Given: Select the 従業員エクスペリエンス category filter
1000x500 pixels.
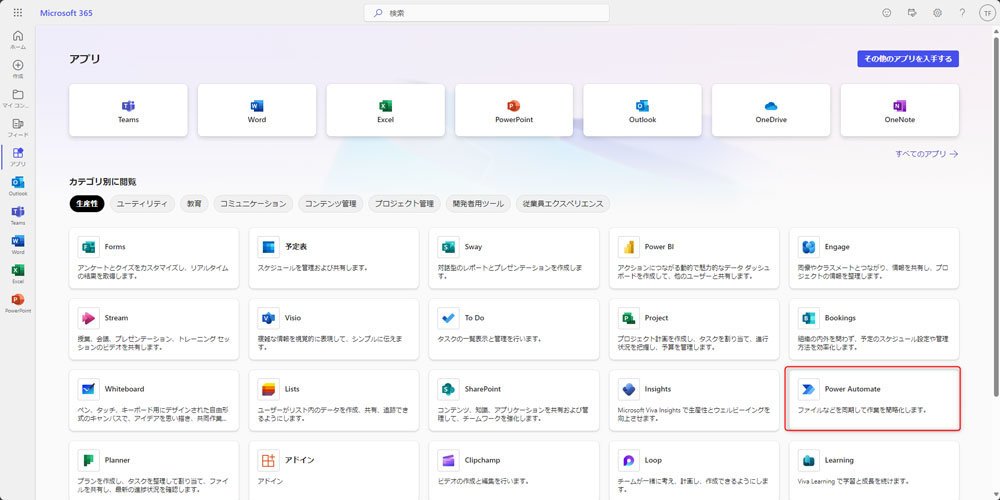Looking at the screenshot, I should click(563, 203).
